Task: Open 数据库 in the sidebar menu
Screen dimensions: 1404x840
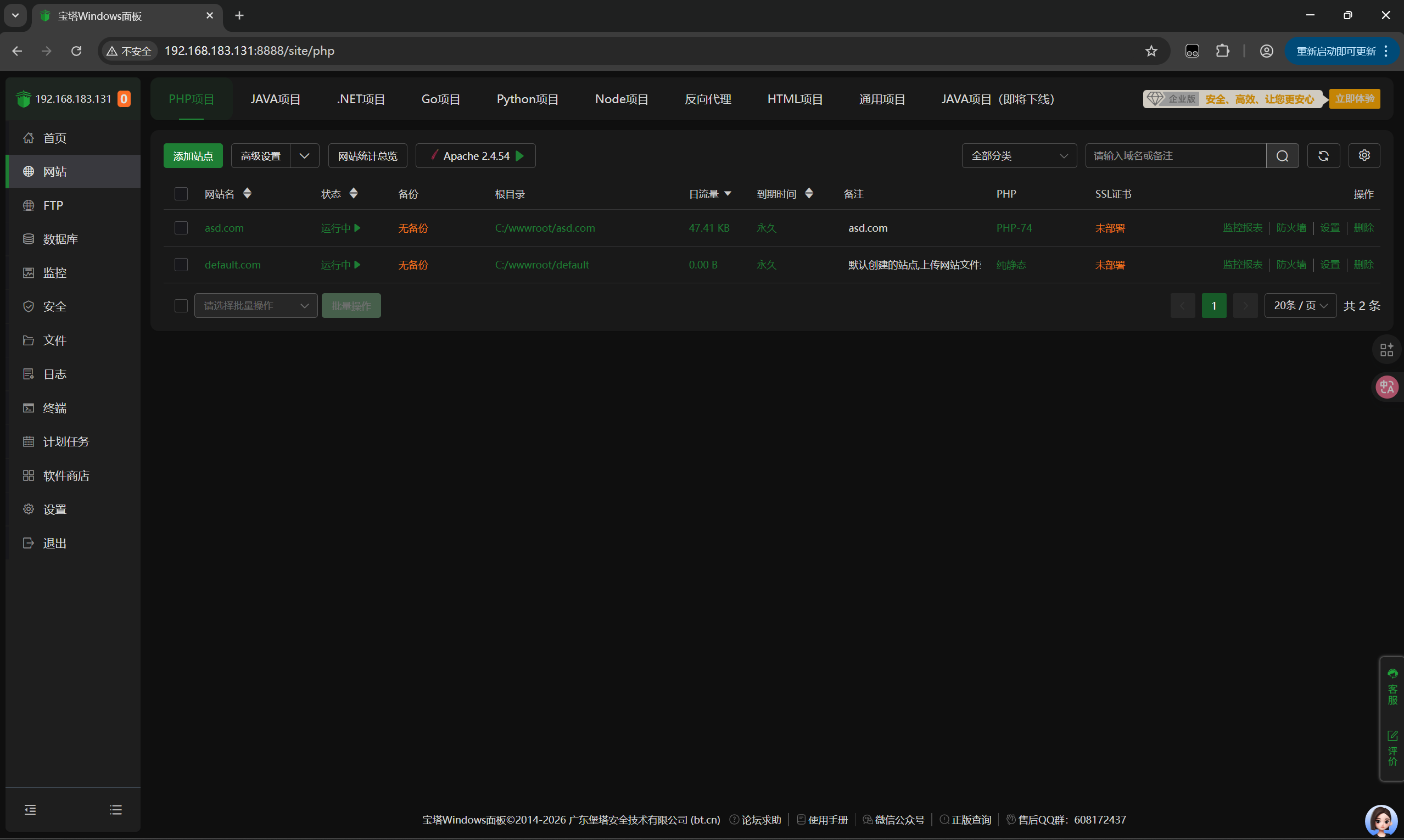Action: point(60,239)
